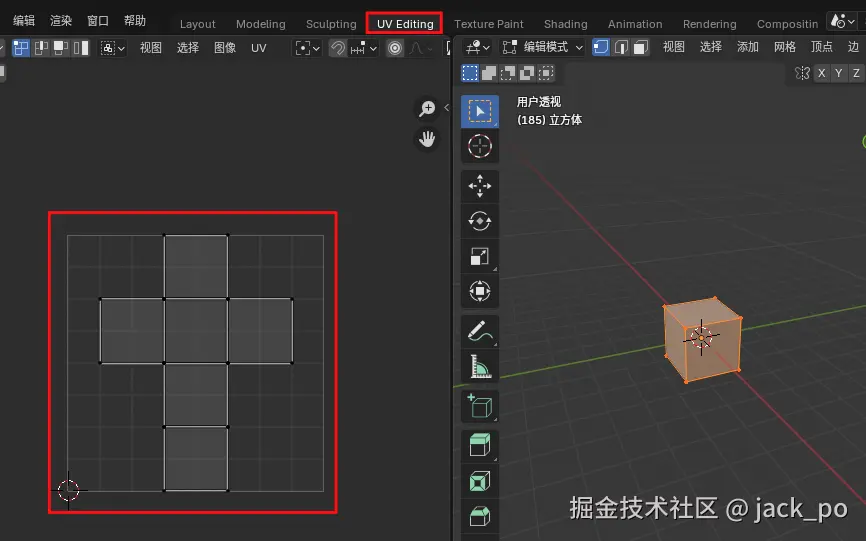Select the Rotate tool icon
Screen dimensions: 866x541
[x=479, y=221]
